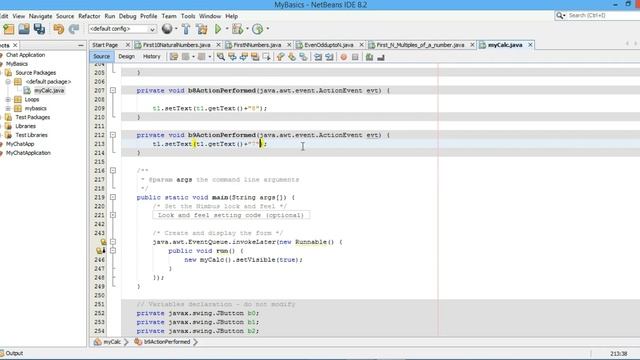The width and height of the screenshot is (640, 360).
Task: Toggle a bookmark on the current line
Action: 303,57
